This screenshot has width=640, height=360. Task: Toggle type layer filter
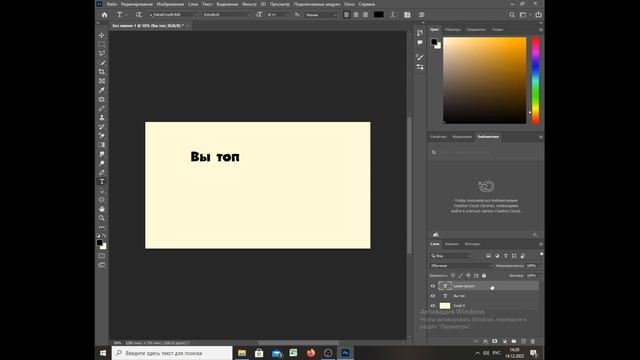tap(505, 256)
